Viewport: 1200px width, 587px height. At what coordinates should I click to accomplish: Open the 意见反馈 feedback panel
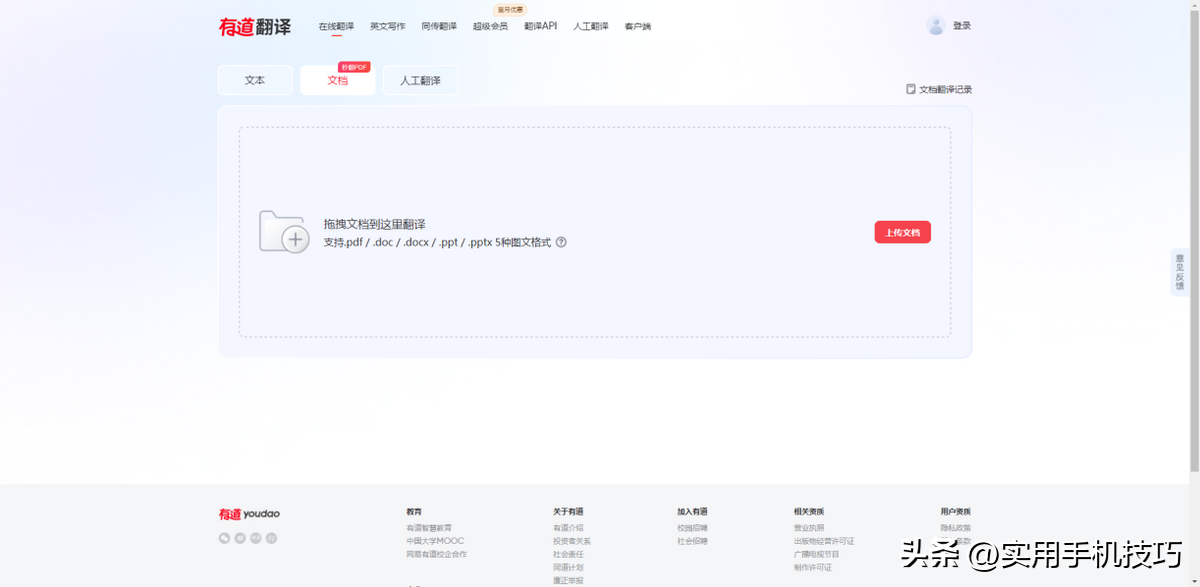tap(1178, 272)
